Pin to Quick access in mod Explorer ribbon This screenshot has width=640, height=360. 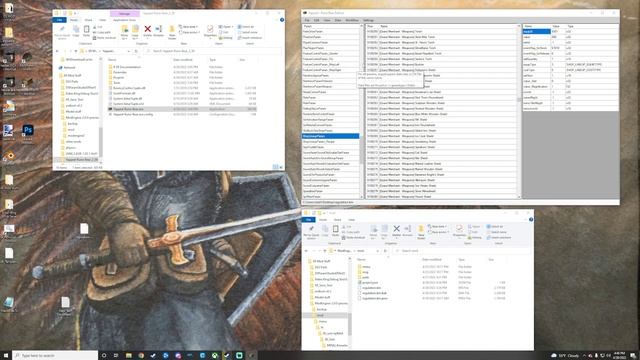(311, 232)
